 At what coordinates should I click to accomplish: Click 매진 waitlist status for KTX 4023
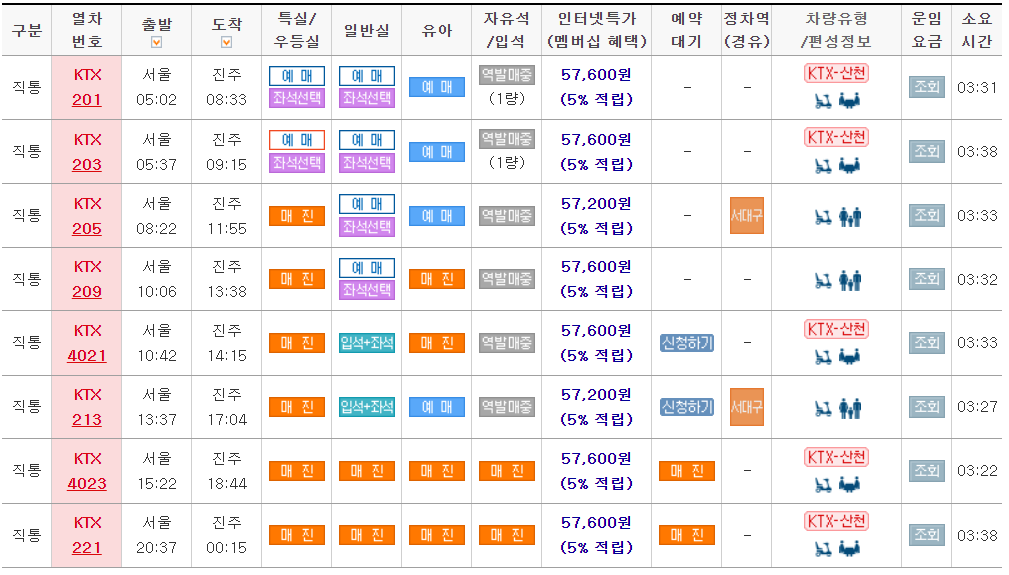pyautogui.click(x=687, y=471)
